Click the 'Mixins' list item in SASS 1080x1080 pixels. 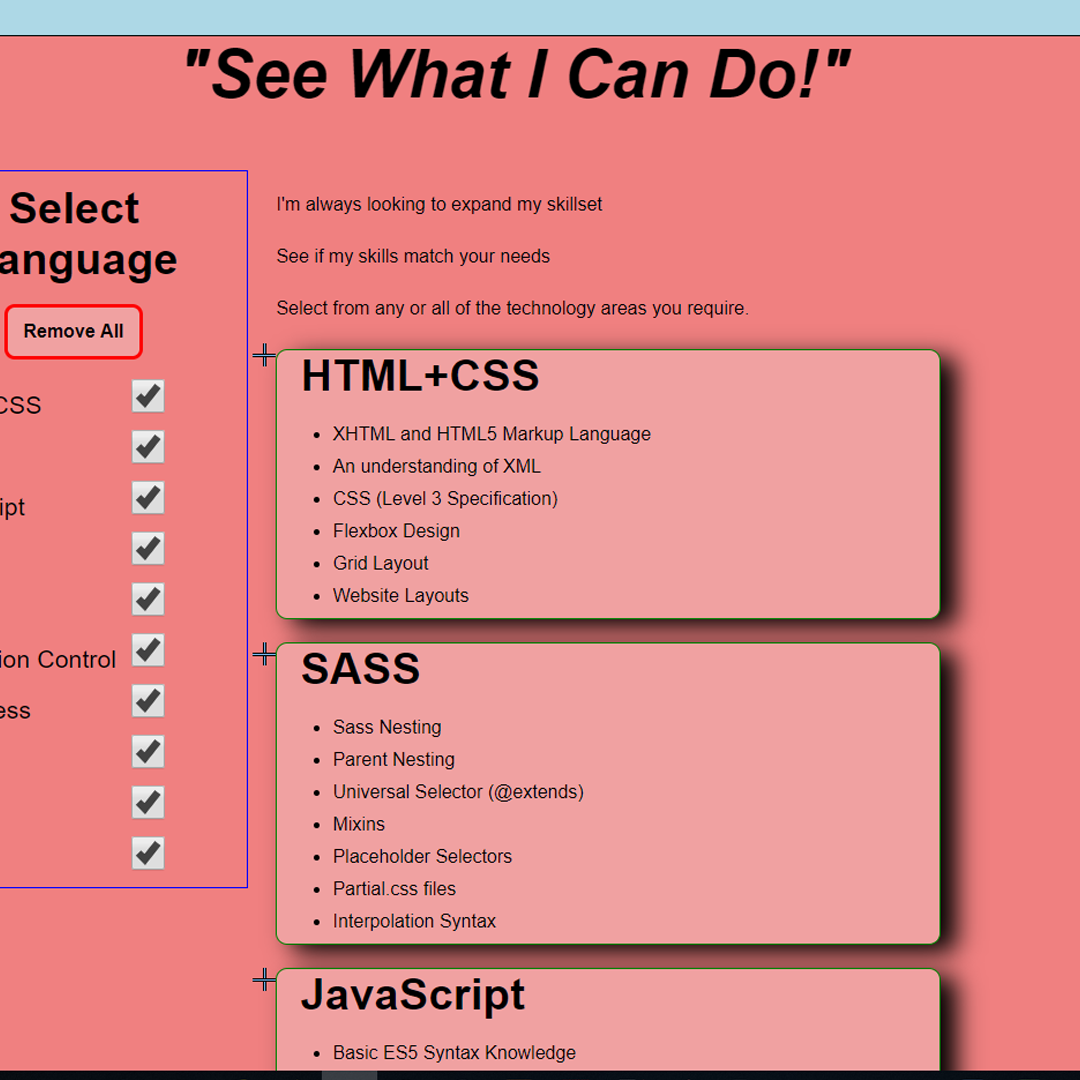pos(359,824)
